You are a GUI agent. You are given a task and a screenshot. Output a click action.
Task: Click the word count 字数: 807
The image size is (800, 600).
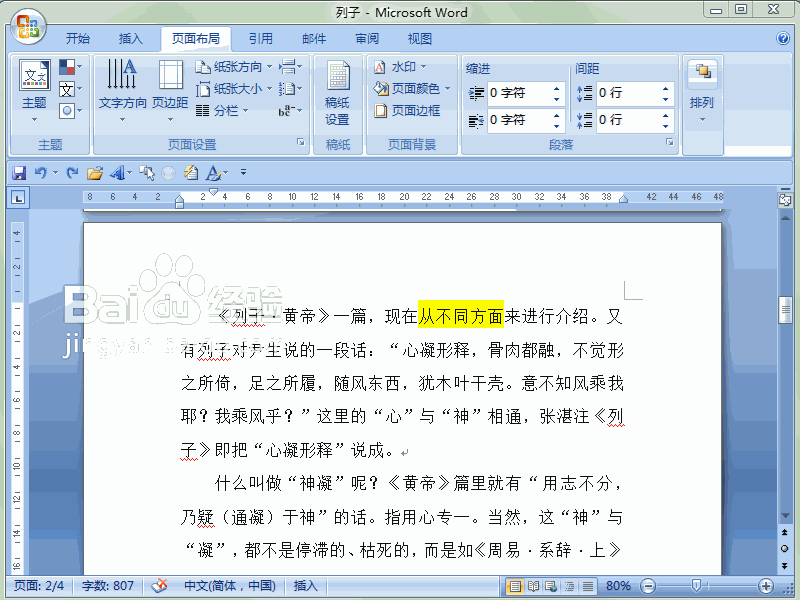[108, 586]
